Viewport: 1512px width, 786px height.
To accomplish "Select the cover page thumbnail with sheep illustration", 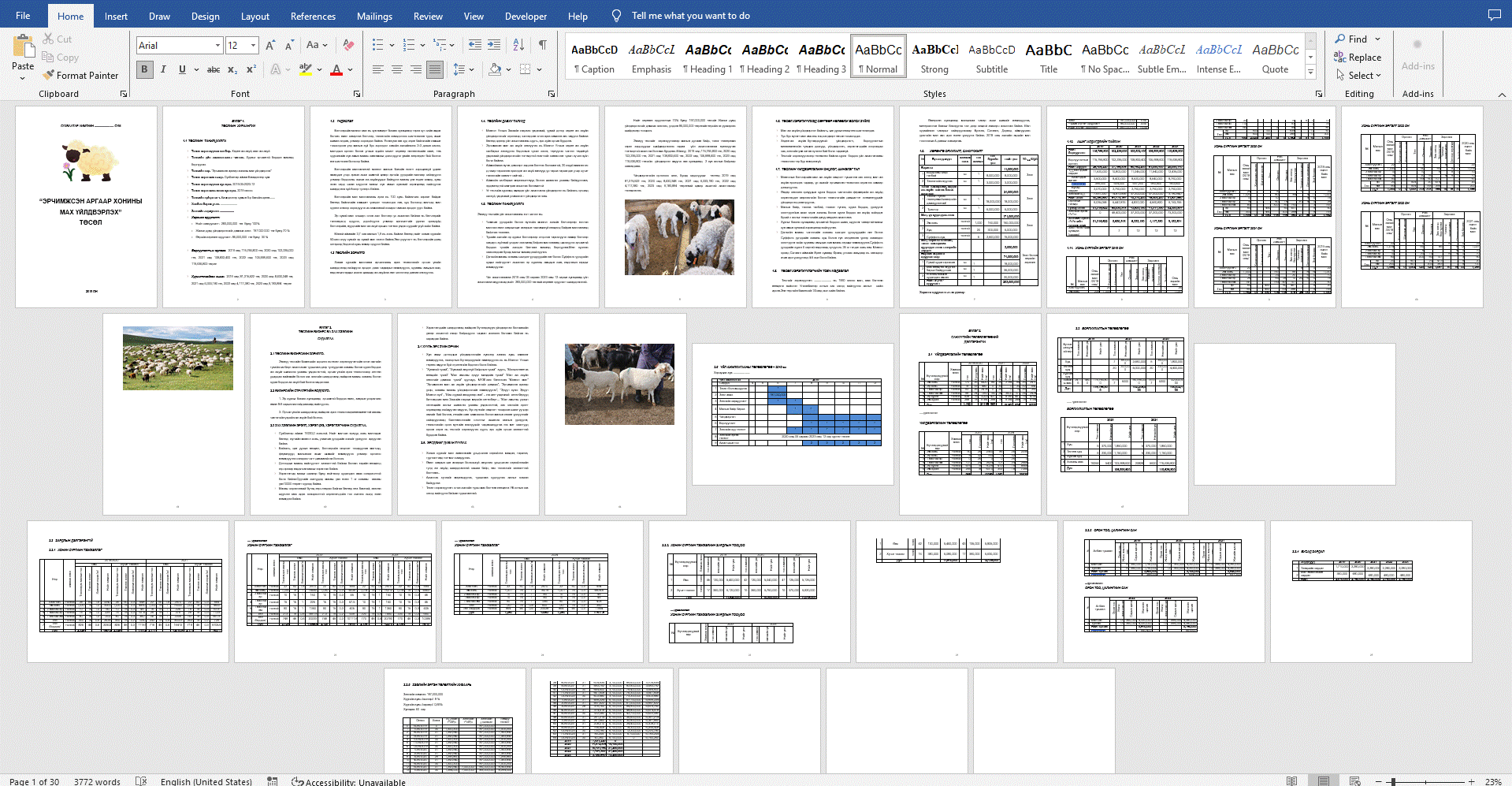I will click(x=86, y=207).
